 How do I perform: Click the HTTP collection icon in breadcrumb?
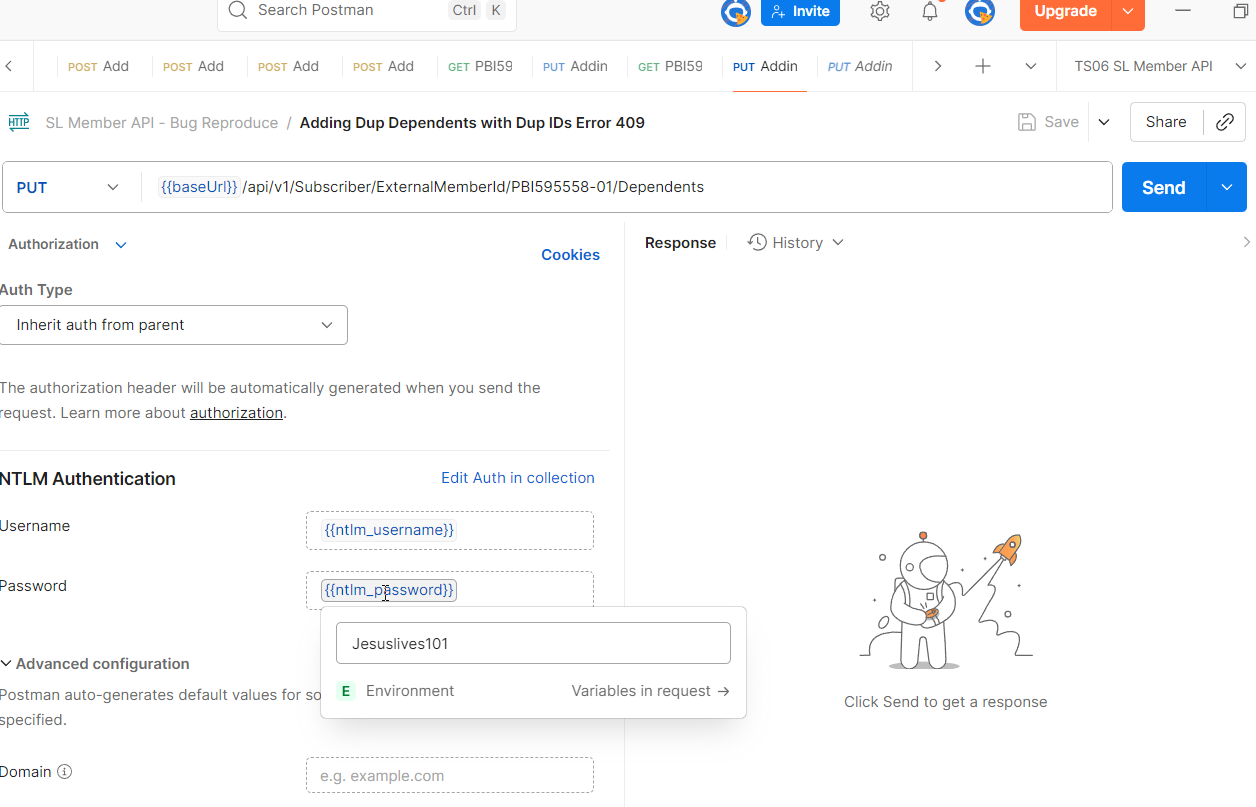[x=18, y=122]
